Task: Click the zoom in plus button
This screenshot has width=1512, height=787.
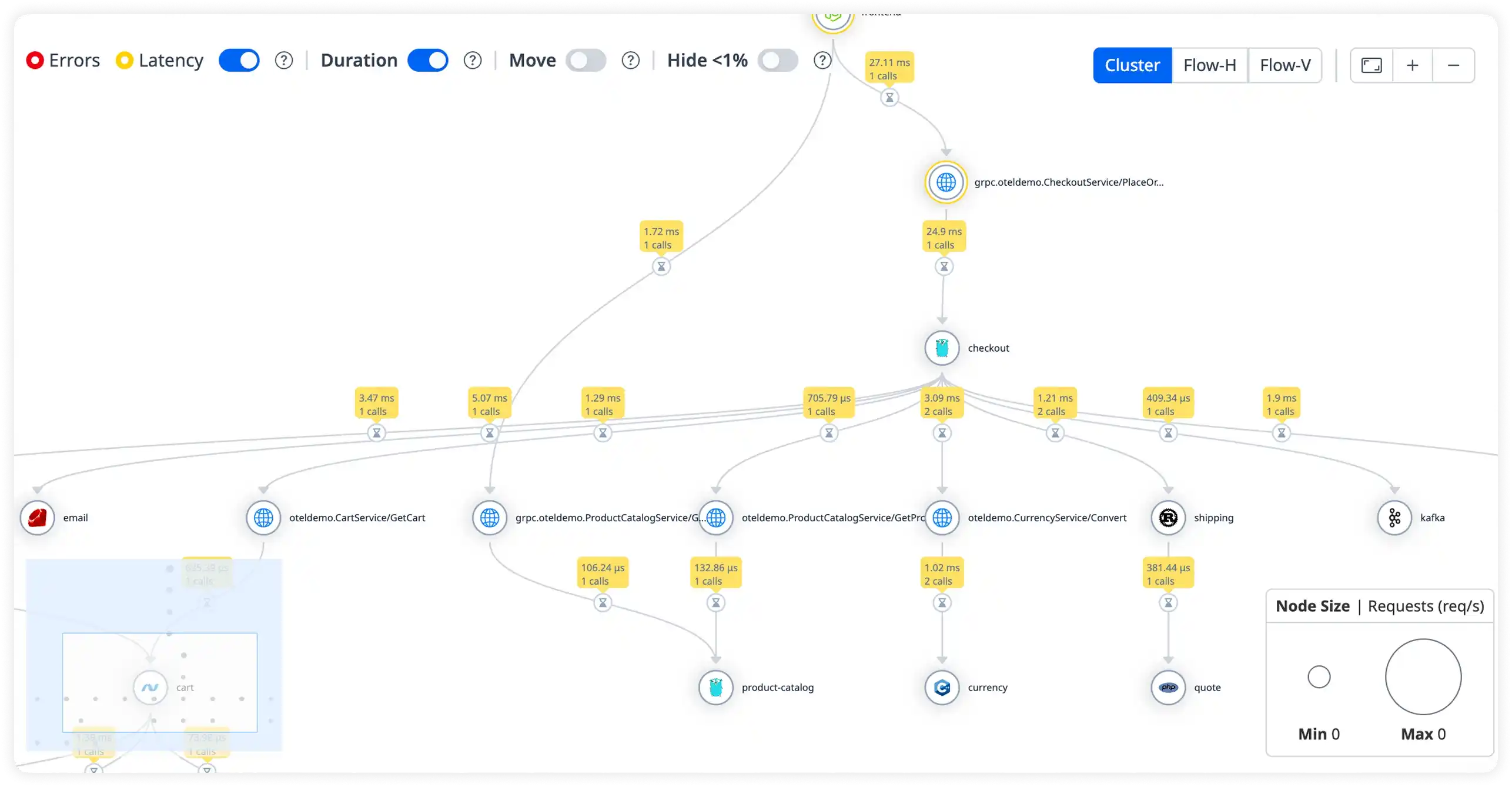Action: 1412,65
